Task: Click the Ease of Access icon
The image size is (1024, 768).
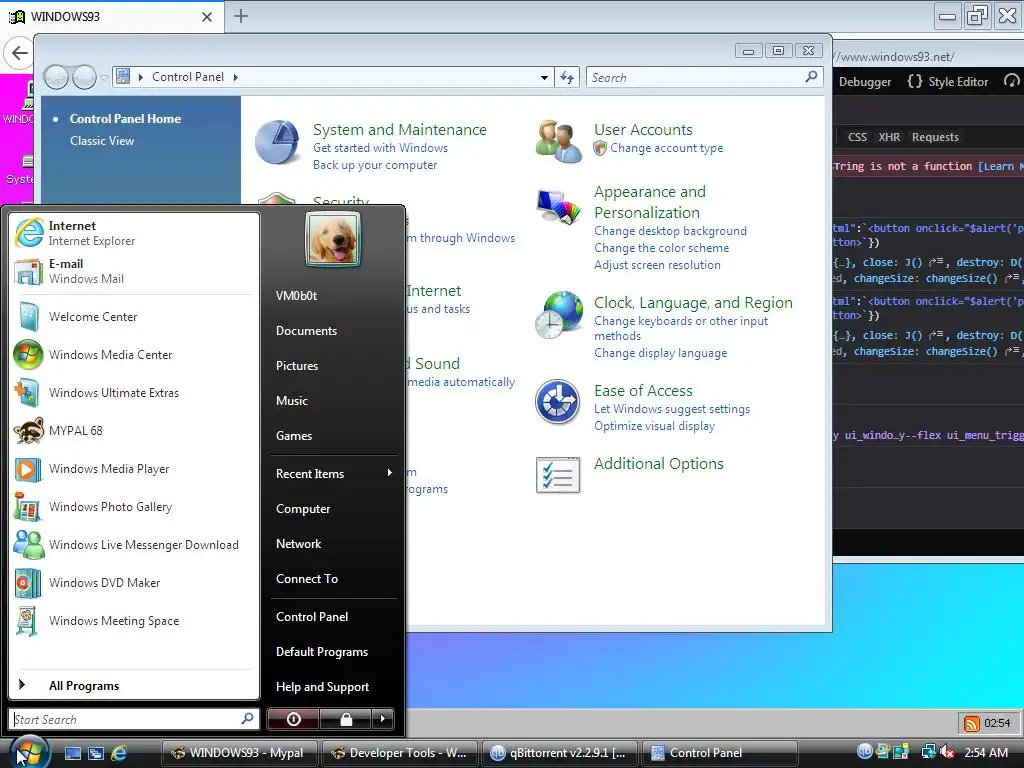Action: (x=558, y=402)
